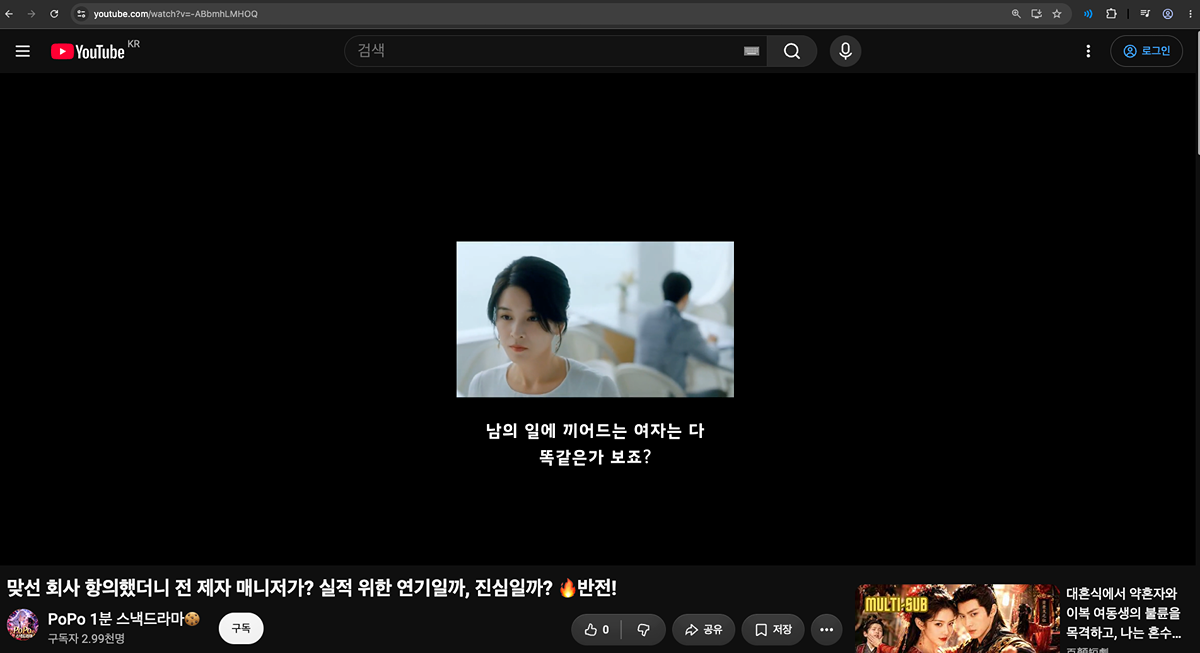Open the PoPo 1분 스낵드라마 channel name
This screenshot has width=1200, height=653.
click(x=124, y=619)
